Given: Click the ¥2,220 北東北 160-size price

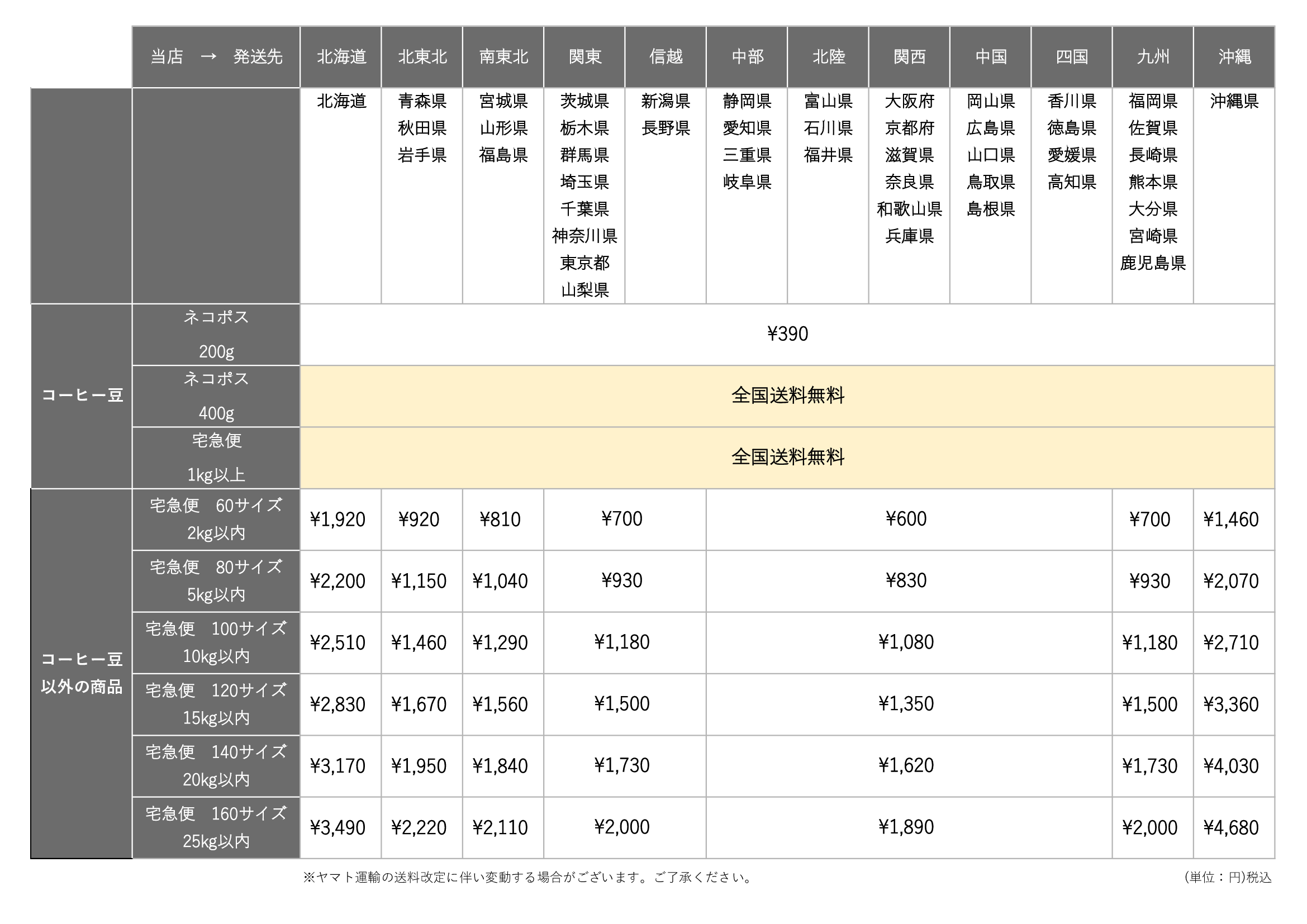Looking at the screenshot, I should click(419, 828).
